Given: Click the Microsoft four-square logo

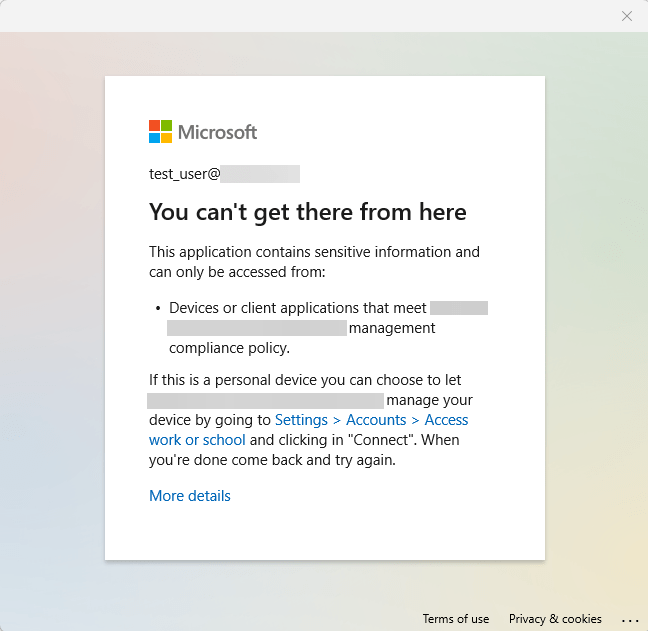Looking at the screenshot, I should 160,132.
